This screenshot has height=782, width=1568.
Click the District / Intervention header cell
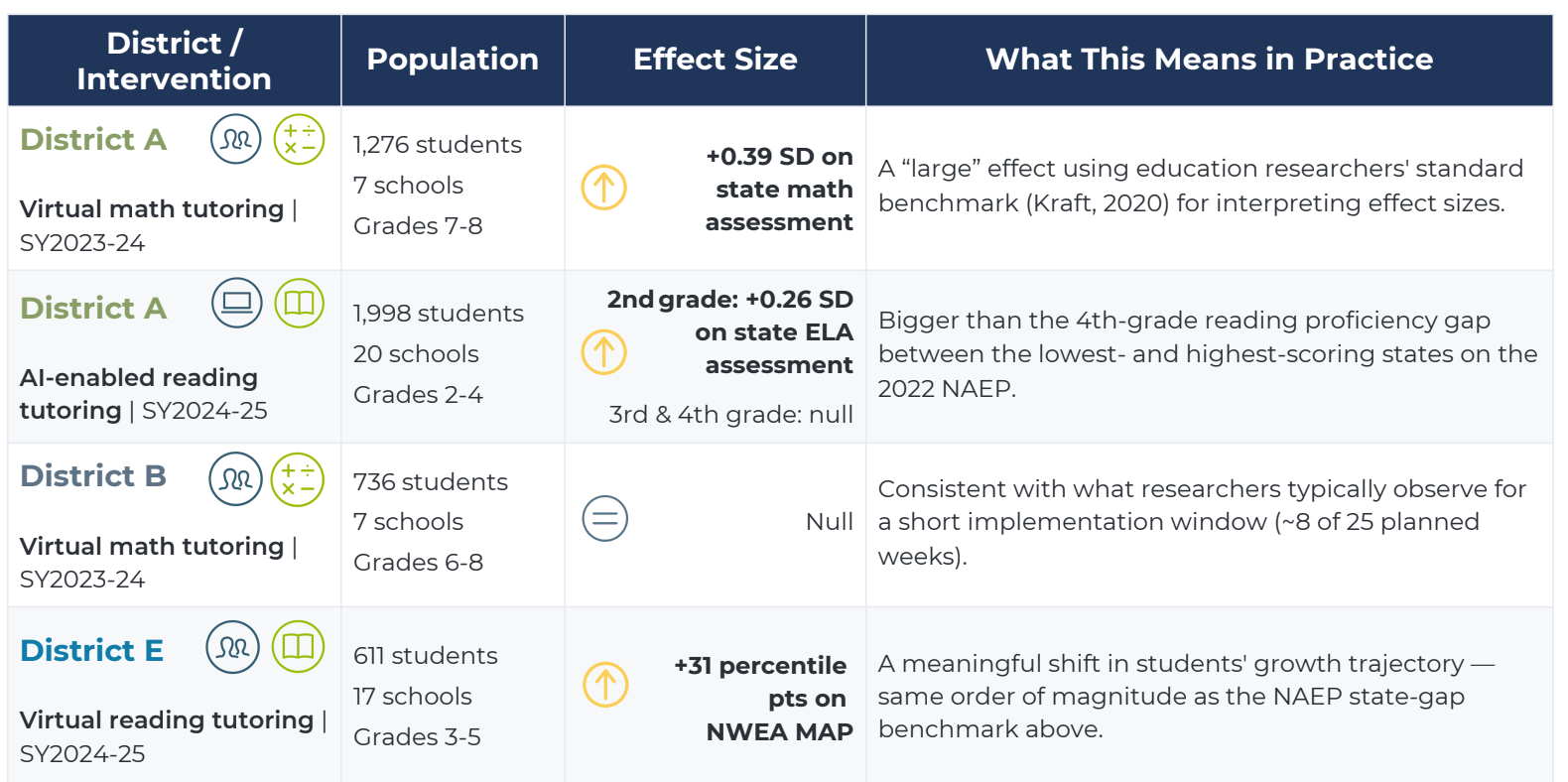point(175,60)
